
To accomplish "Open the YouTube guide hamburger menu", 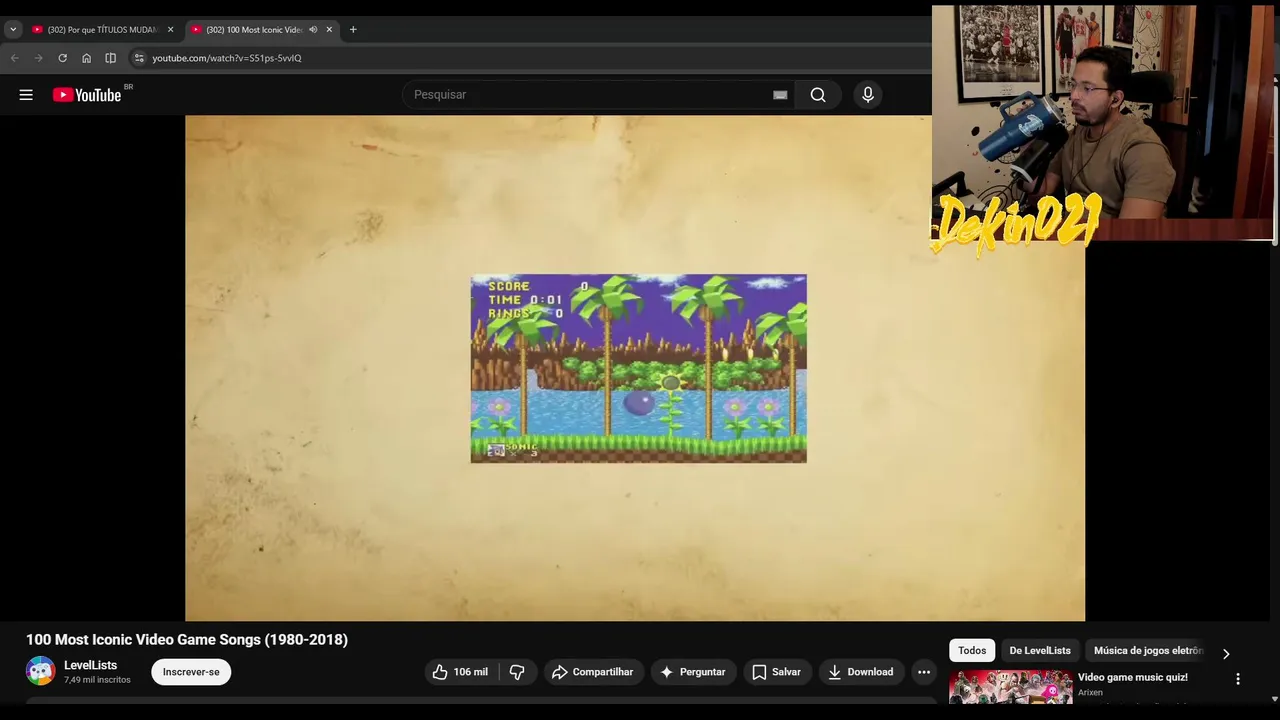I will [x=26, y=95].
